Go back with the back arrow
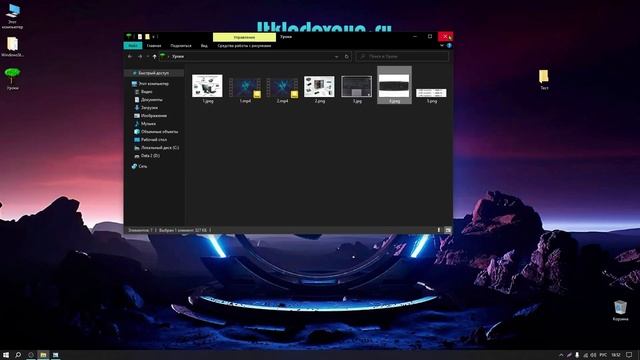The image size is (640, 360). click(x=130, y=57)
